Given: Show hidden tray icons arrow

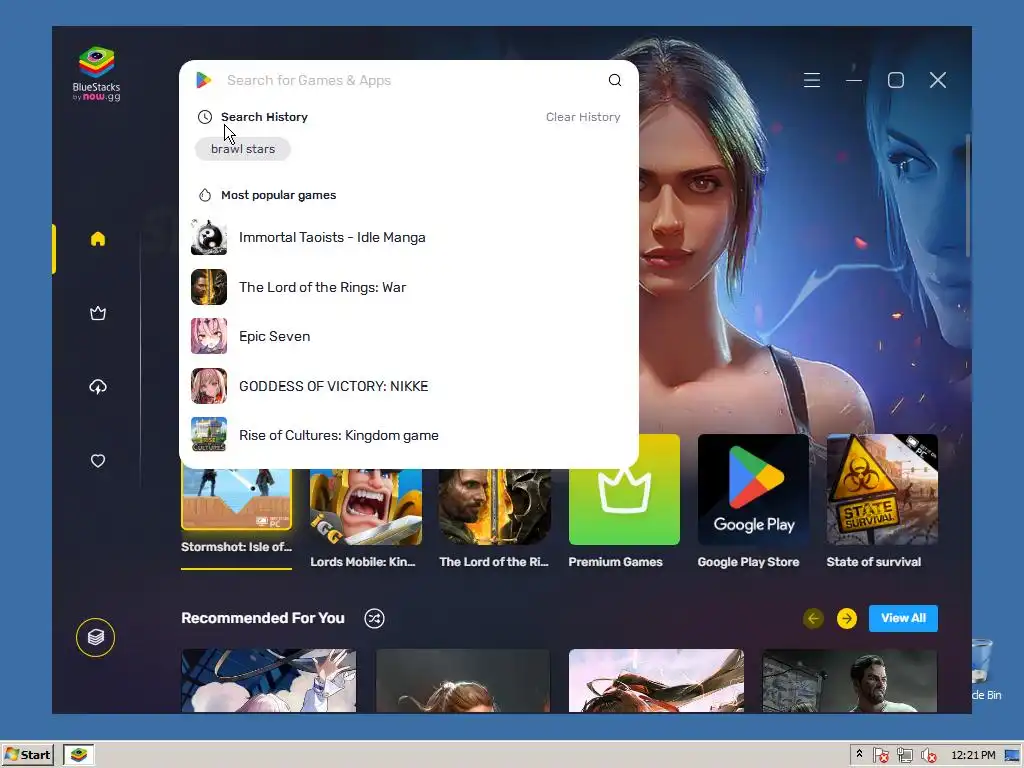Looking at the screenshot, I should point(859,754).
